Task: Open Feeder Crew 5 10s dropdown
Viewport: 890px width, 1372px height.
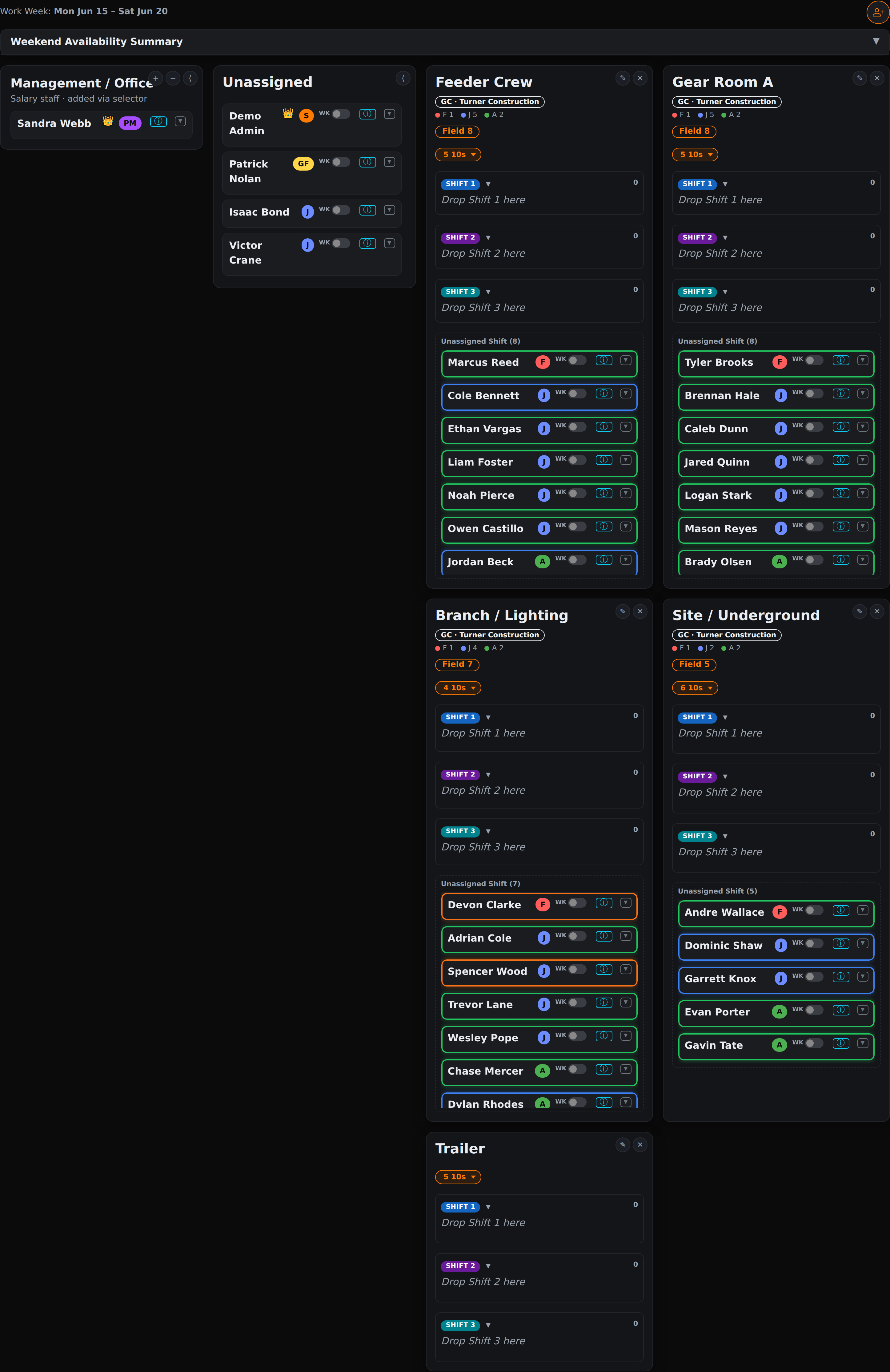Action: click(x=458, y=155)
